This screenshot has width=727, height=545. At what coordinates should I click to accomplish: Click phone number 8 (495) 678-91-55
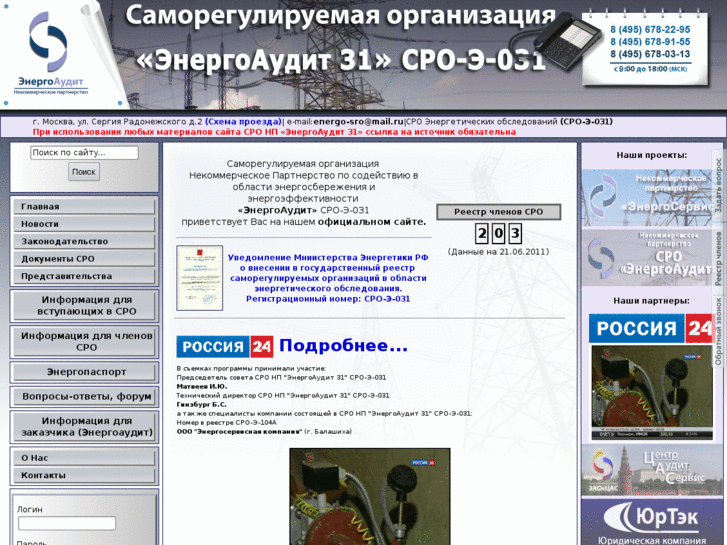point(650,42)
